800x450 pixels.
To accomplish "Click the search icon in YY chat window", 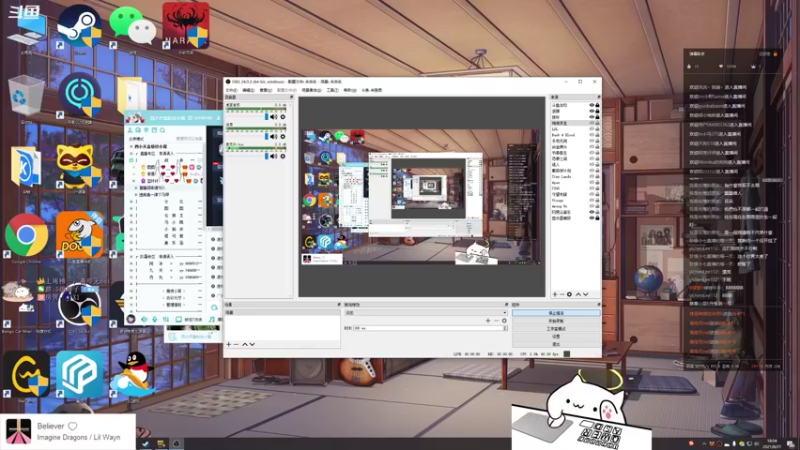I will [163, 131].
